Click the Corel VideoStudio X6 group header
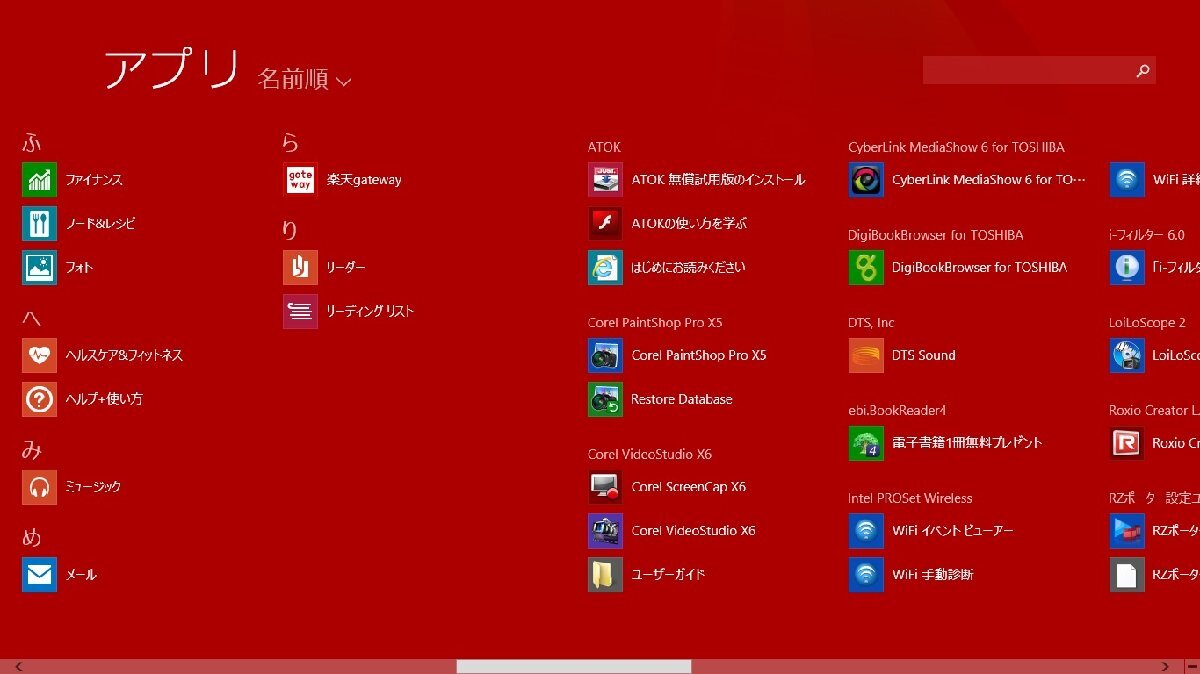Image resolution: width=1200 pixels, height=674 pixels. click(x=649, y=454)
